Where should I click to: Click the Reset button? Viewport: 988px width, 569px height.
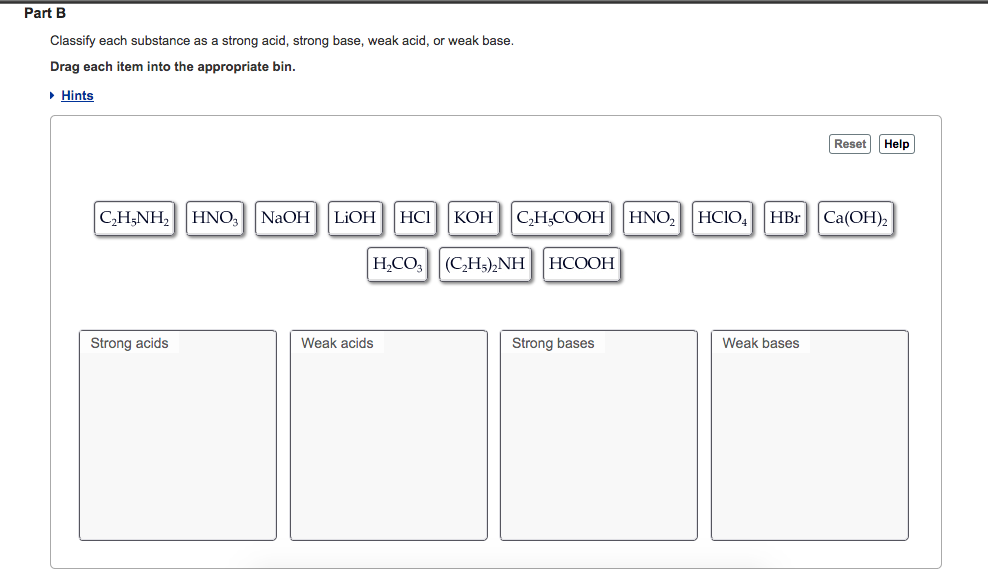(x=850, y=144)
